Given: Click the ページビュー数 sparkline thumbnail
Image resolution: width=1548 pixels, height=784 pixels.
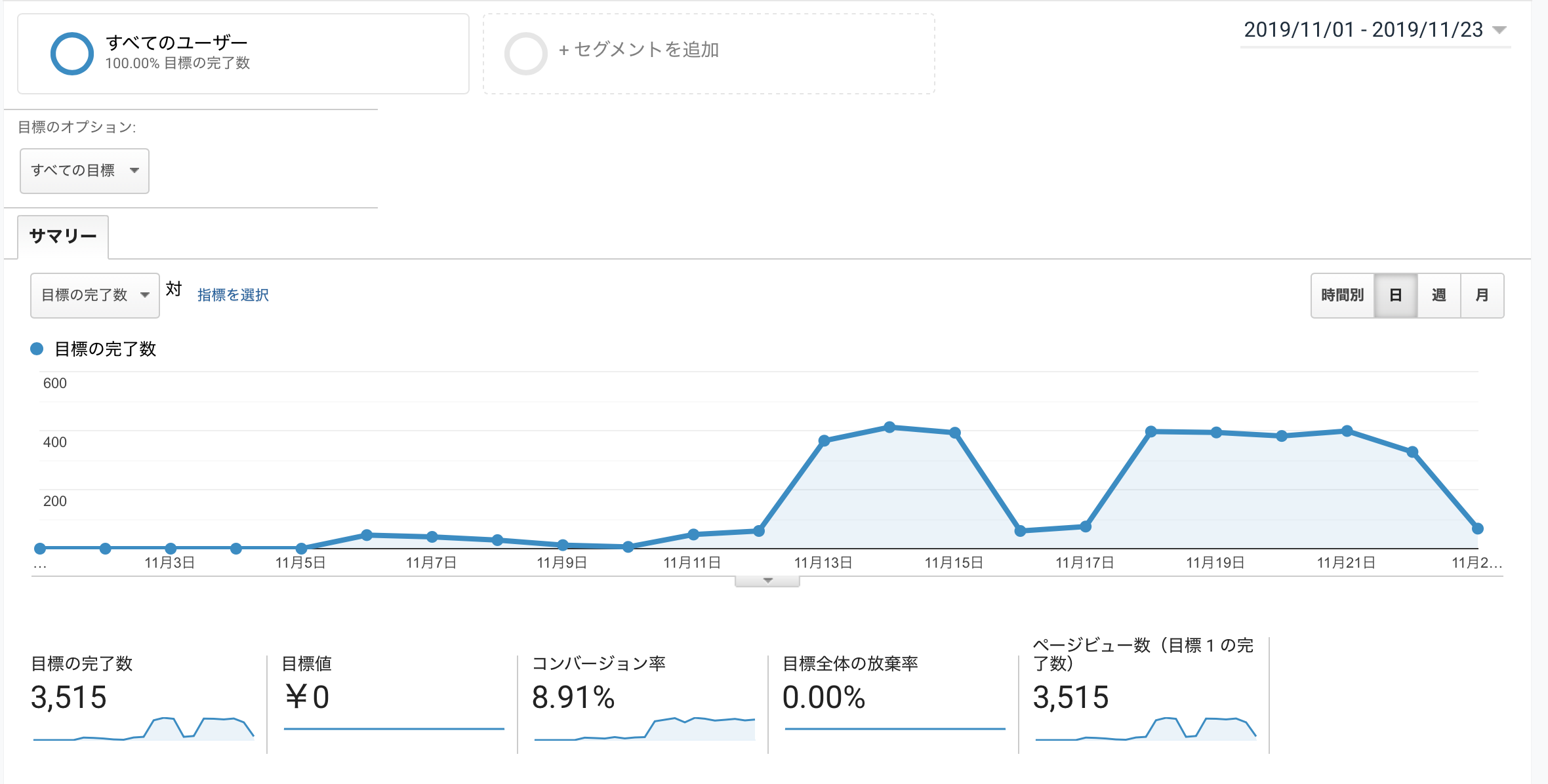Looking at the screenshot, I should coord(1145,729).
